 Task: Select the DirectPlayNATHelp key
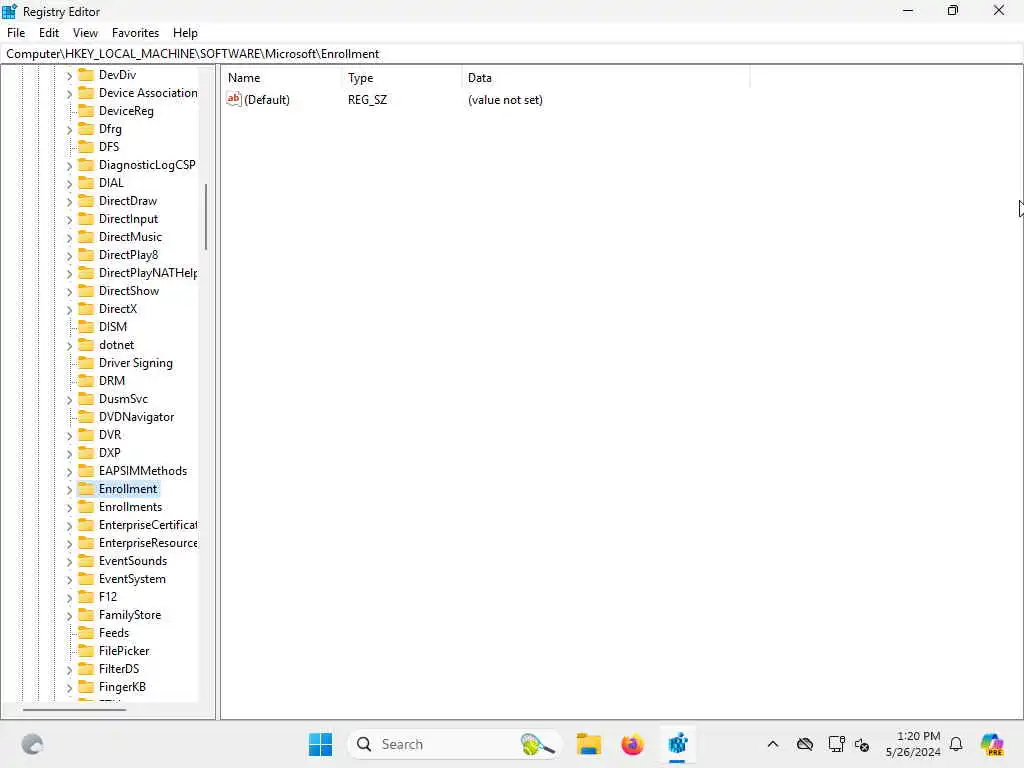pyautogui.click(x=148, y=272)
